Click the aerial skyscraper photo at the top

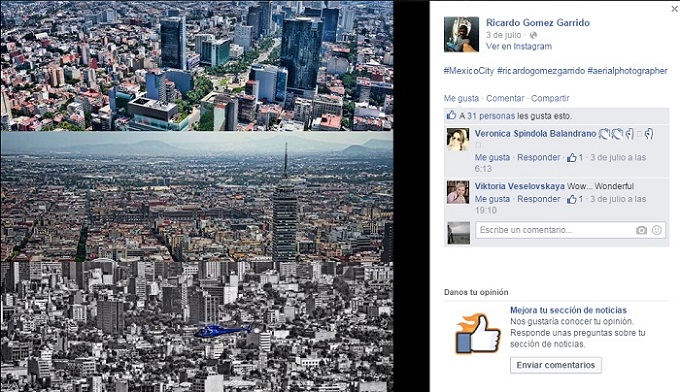point(197,65)
